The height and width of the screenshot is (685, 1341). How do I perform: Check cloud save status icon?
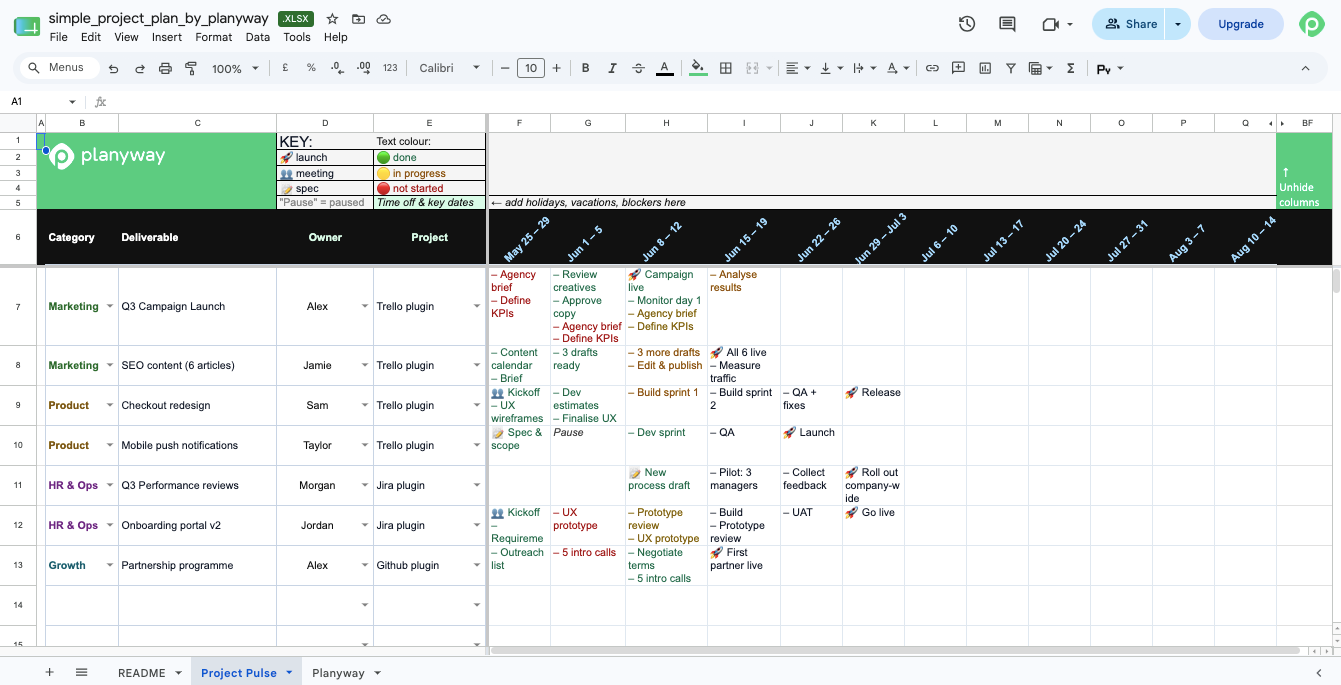pos(384,19)
